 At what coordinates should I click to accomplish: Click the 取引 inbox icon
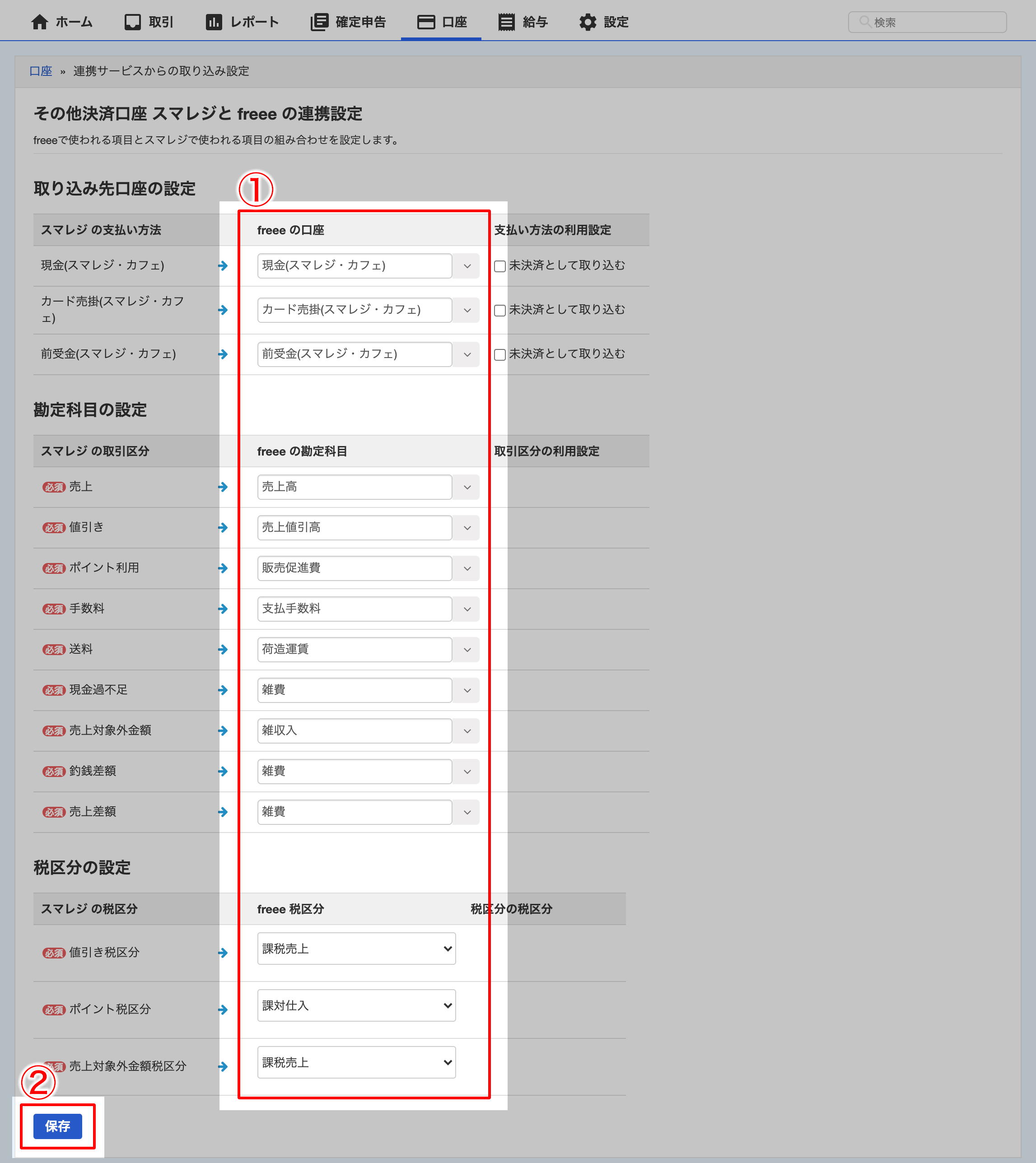pos(133,22)
